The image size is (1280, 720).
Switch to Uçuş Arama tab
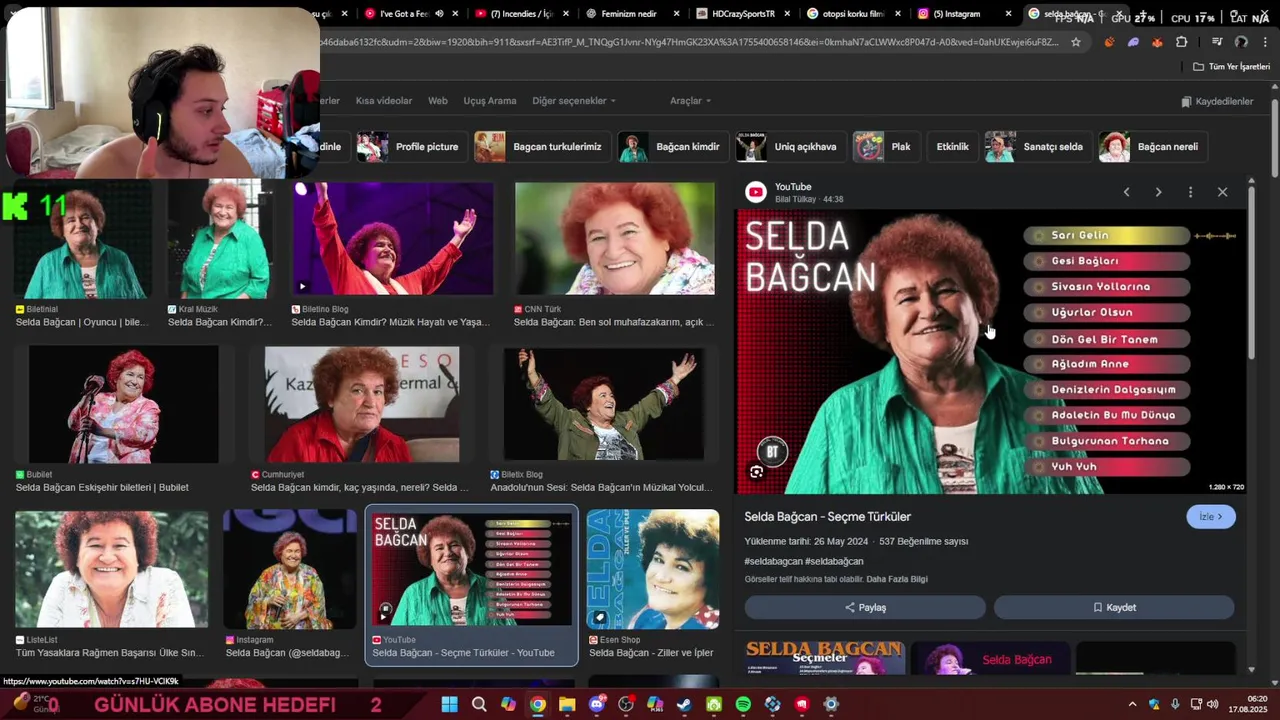(x=490, y=101)
